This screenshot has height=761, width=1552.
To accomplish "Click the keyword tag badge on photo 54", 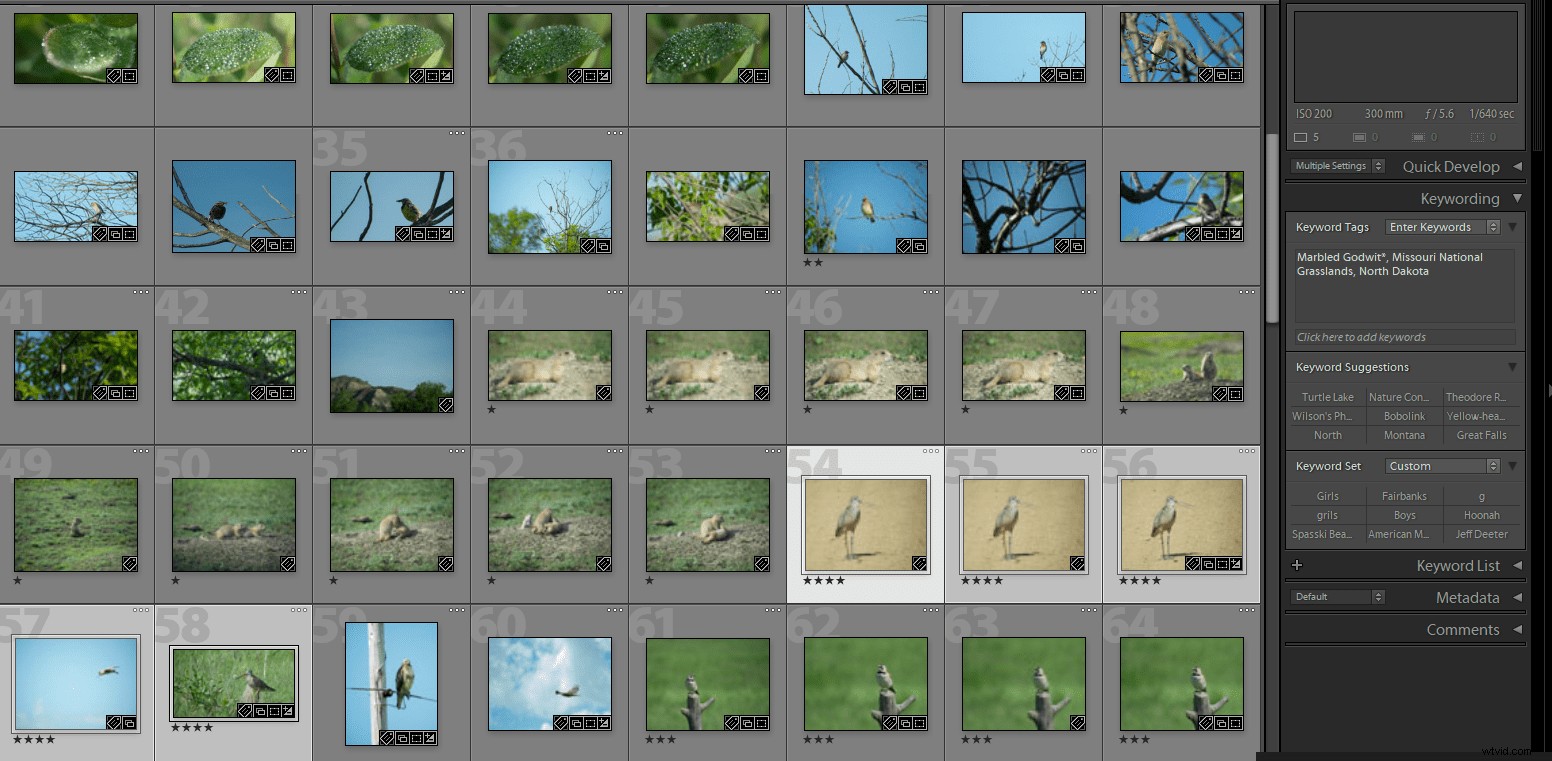I will click(919, 563).
